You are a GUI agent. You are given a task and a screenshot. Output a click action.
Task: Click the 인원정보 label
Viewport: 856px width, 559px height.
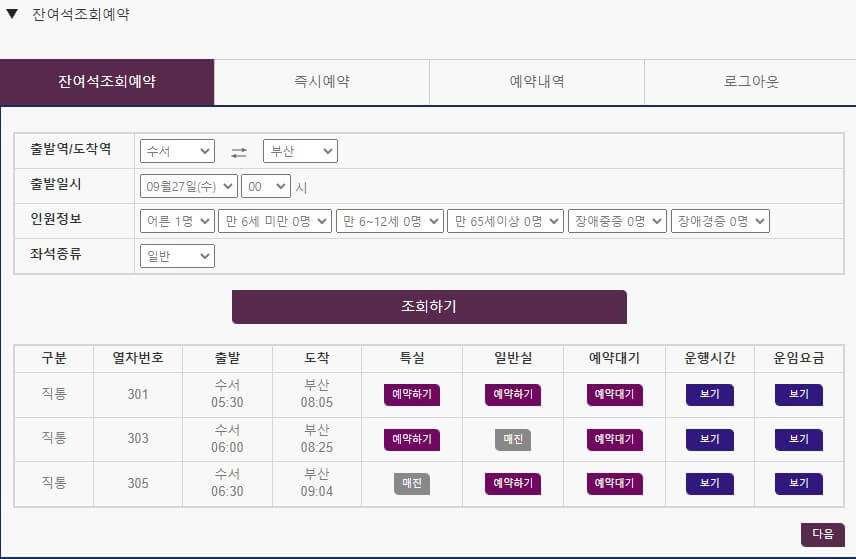coord(56,219)
